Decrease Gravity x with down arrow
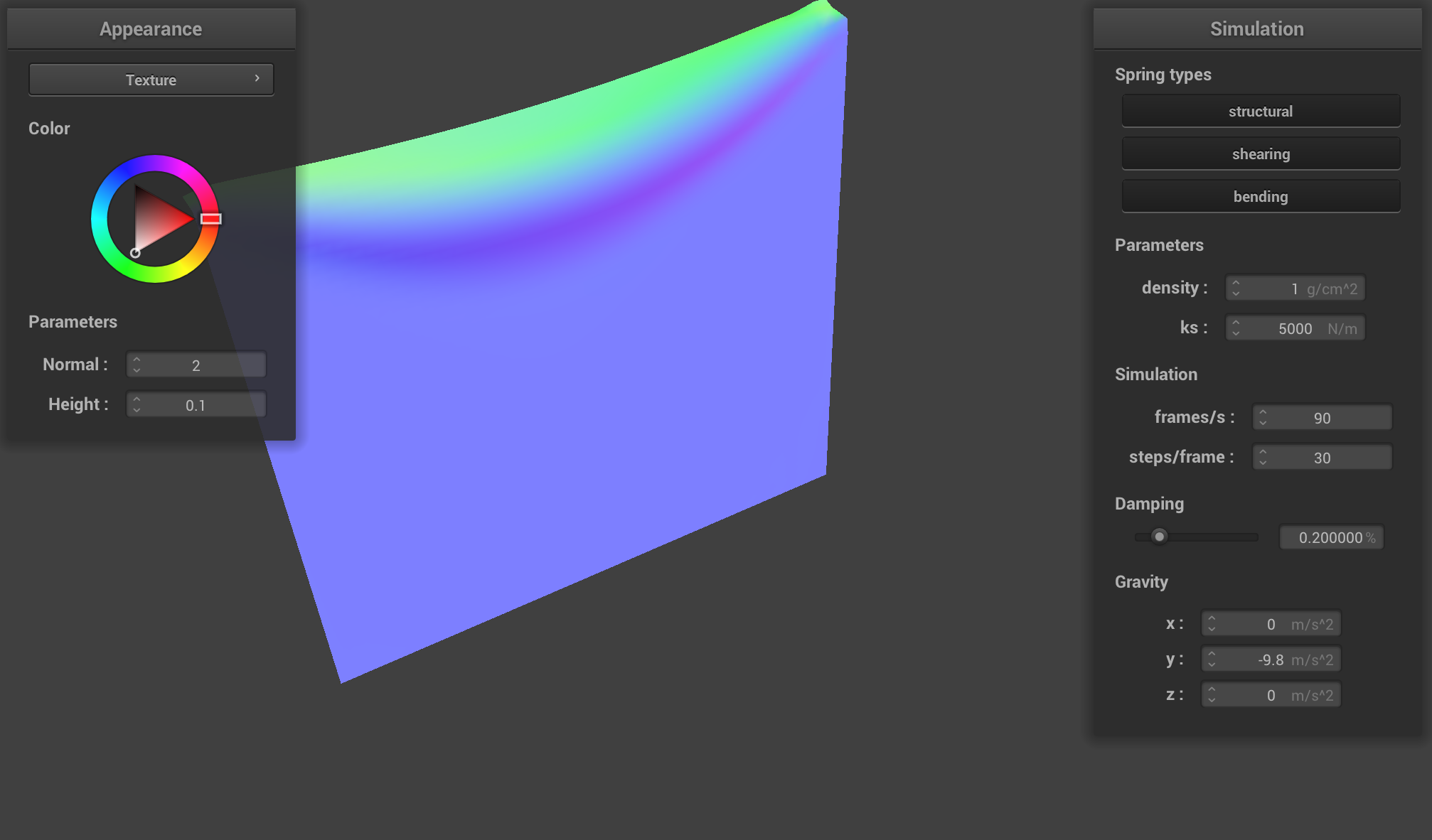1432x840 pixels. (x=1212, y=629)
